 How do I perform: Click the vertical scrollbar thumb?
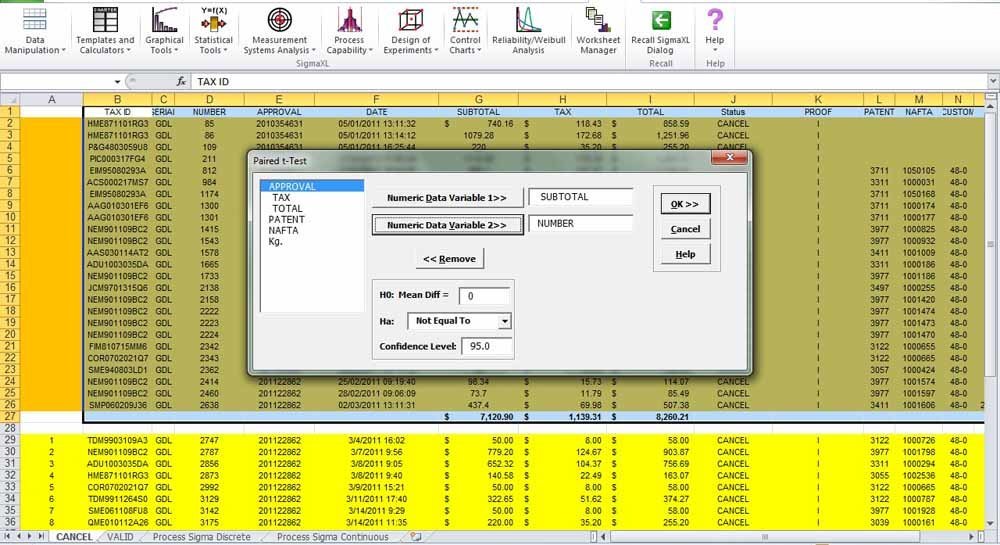coord(990,243)
